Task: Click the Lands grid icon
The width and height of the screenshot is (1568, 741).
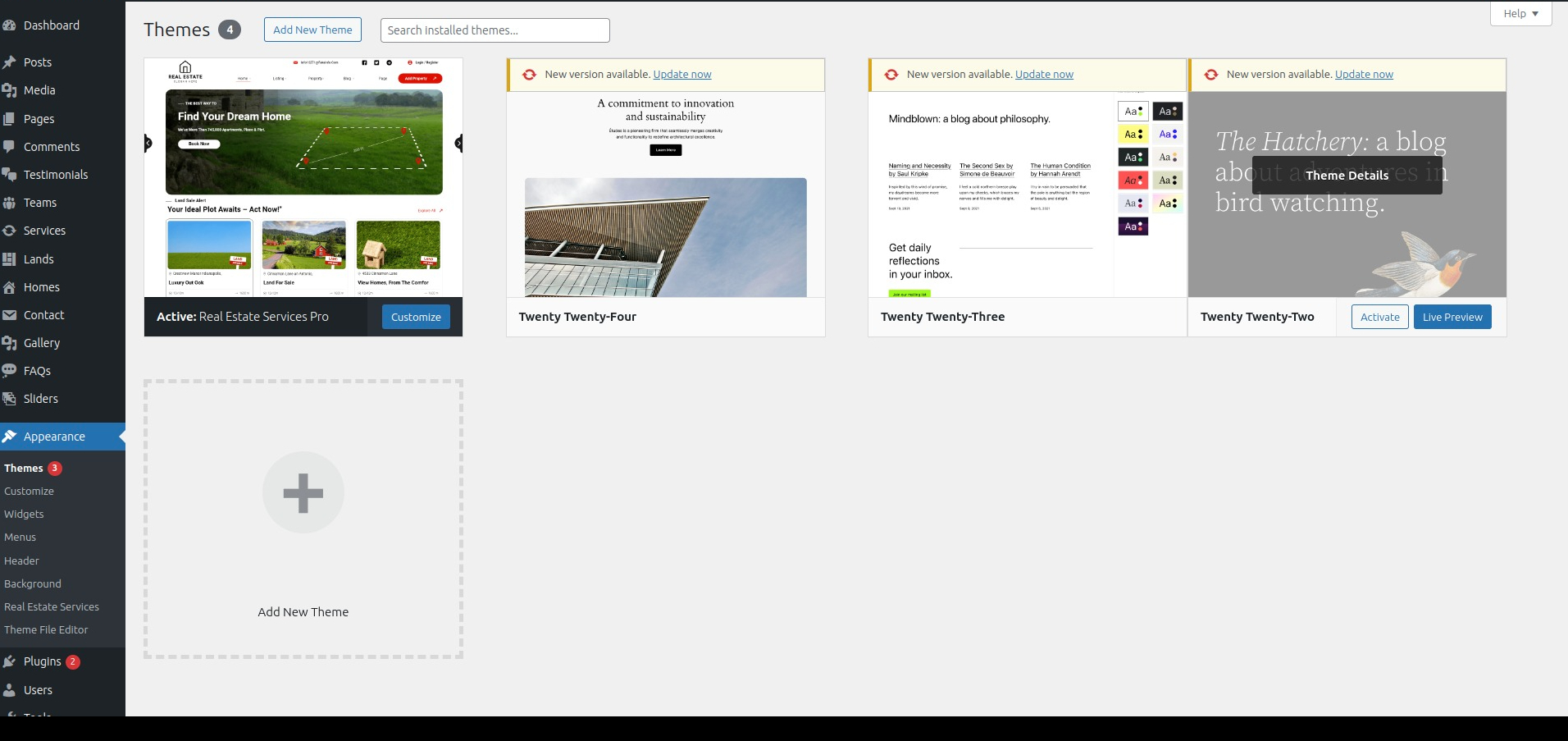Action: [9, 259]
